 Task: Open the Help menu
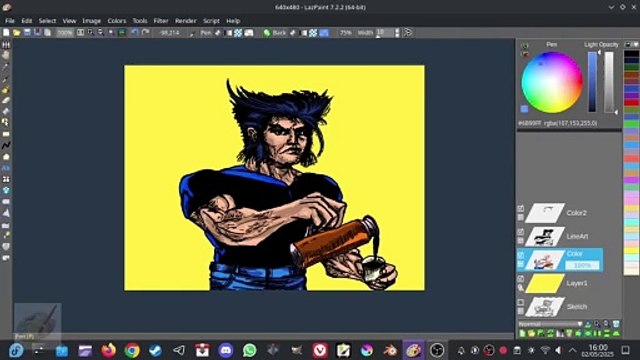pos(233,21)
